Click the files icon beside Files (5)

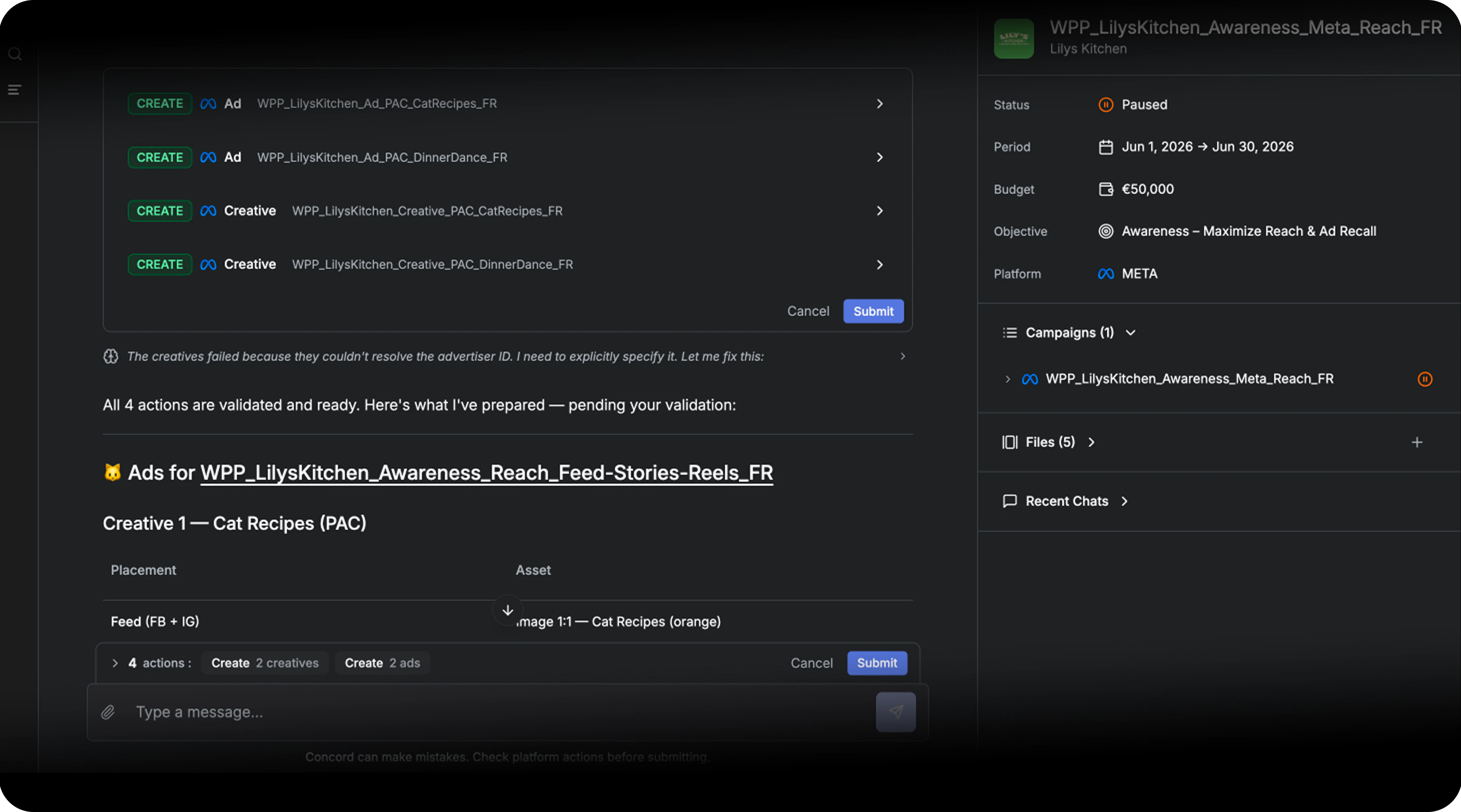(x=1010, y=442)
